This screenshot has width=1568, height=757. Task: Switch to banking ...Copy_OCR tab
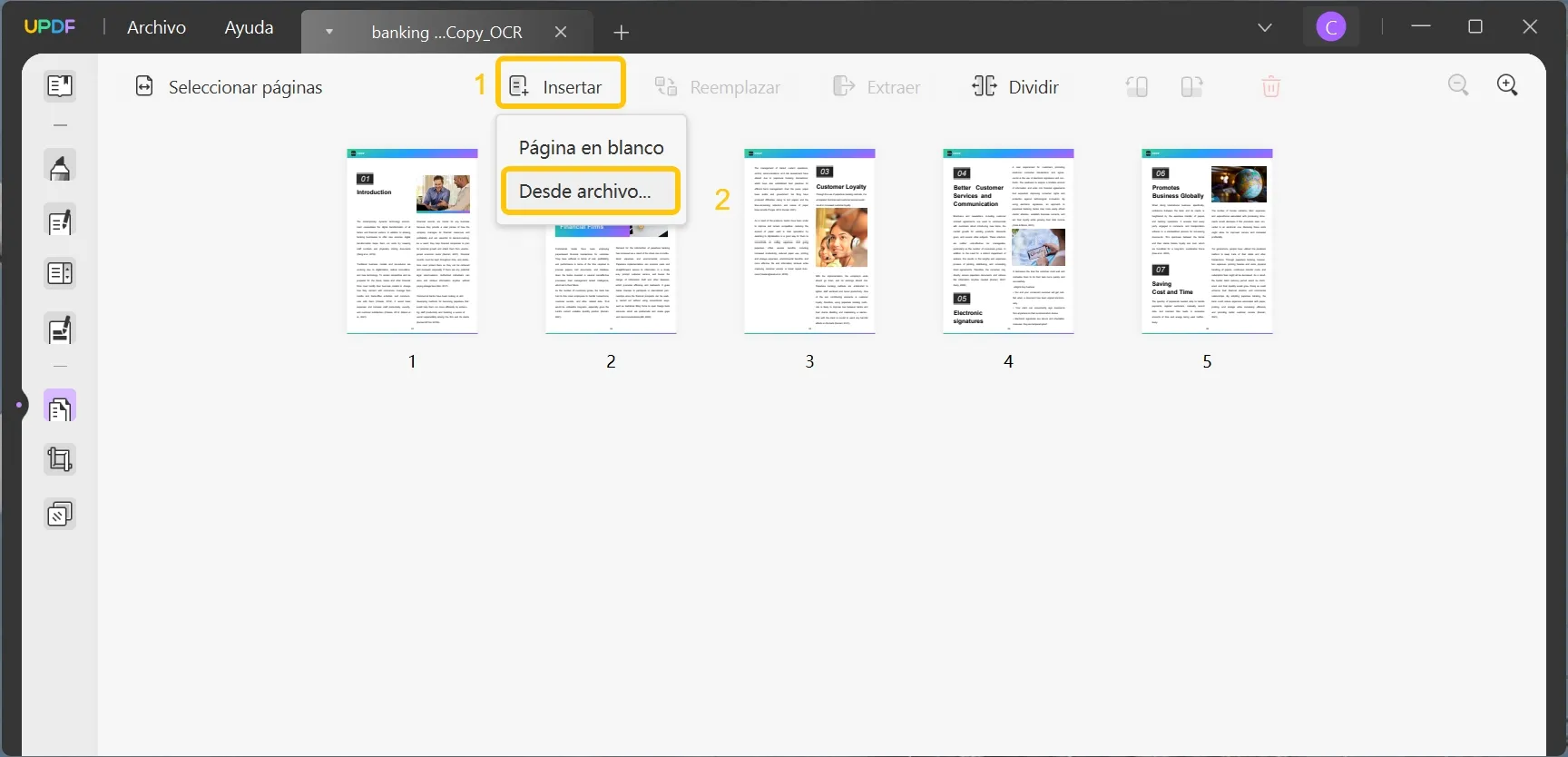[446, 33]
